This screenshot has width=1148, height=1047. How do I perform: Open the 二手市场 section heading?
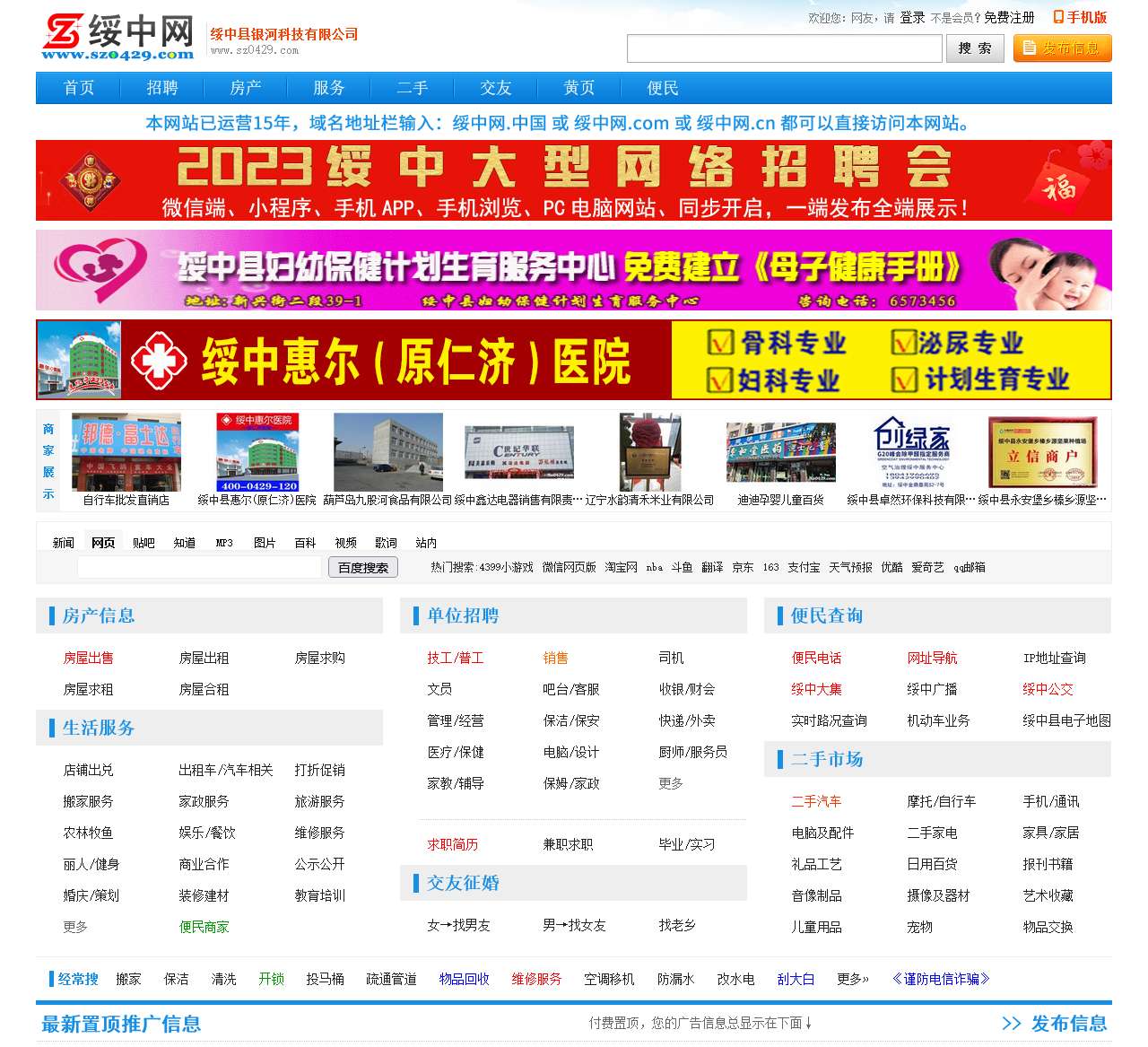click(x=827, y=759)
